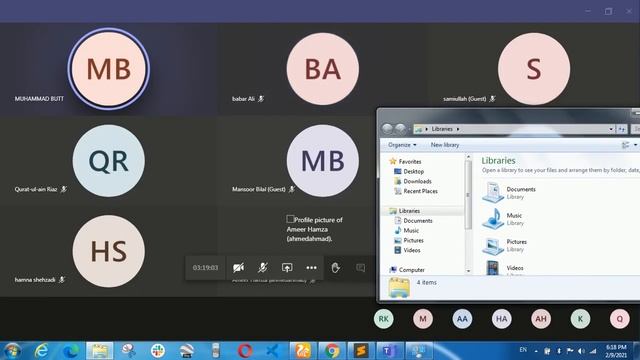
Task: Open Slack from the taskbar
Action: point(158,350)
